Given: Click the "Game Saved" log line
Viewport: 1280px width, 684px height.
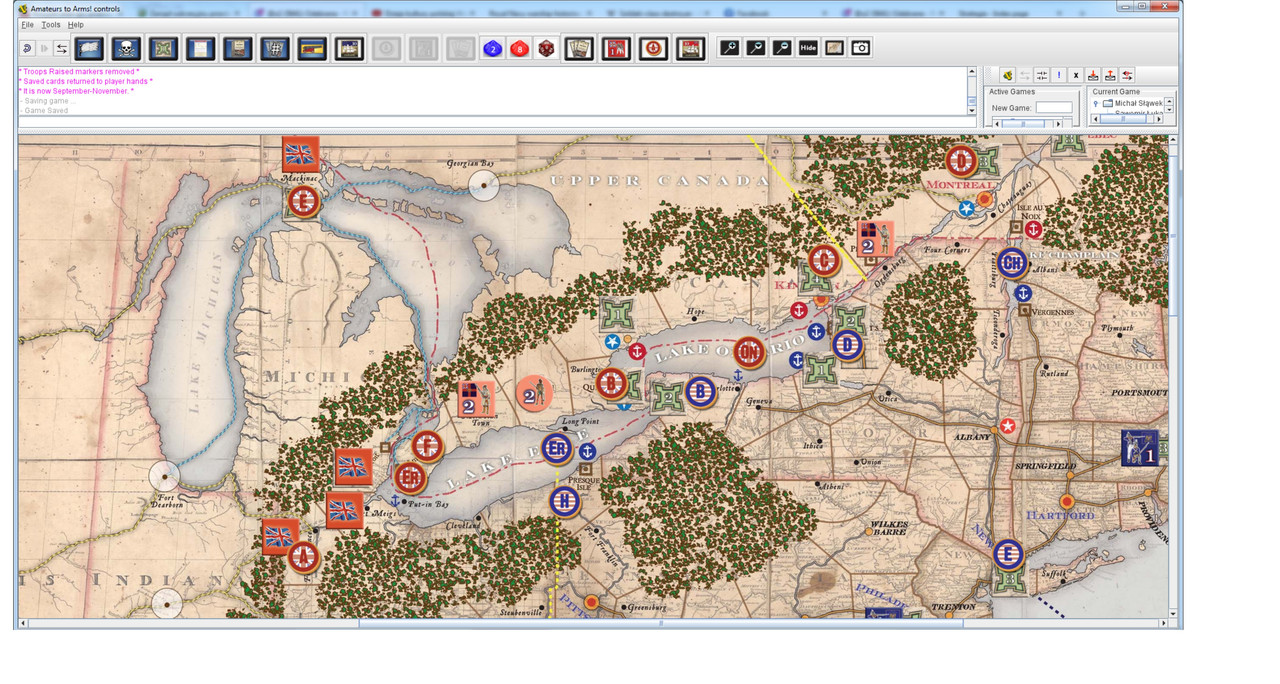Looking at the screenshot, I should tap(44, 110).
